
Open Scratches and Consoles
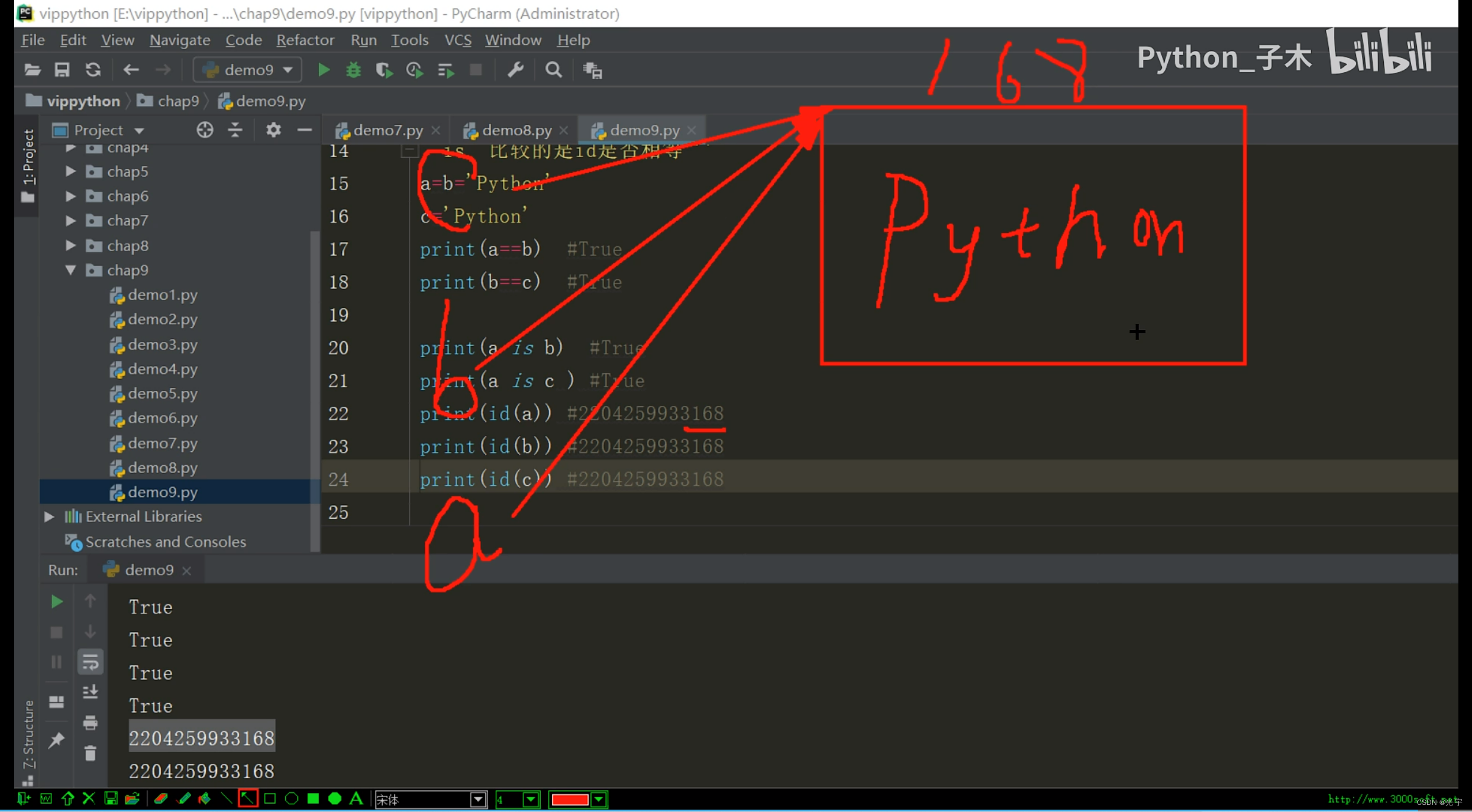tap(165, 541)
